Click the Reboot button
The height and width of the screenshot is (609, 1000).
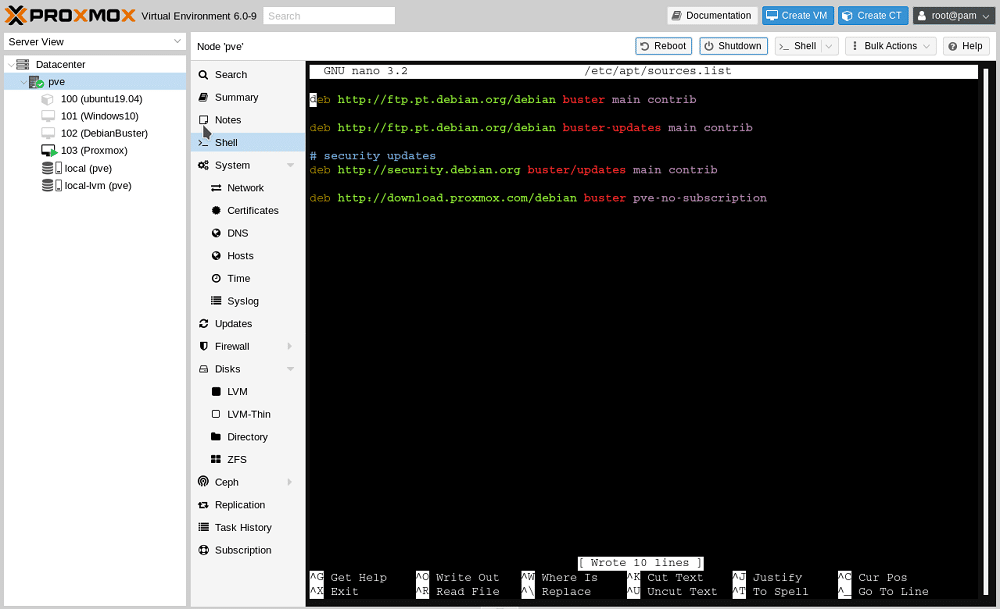[663, 46]
